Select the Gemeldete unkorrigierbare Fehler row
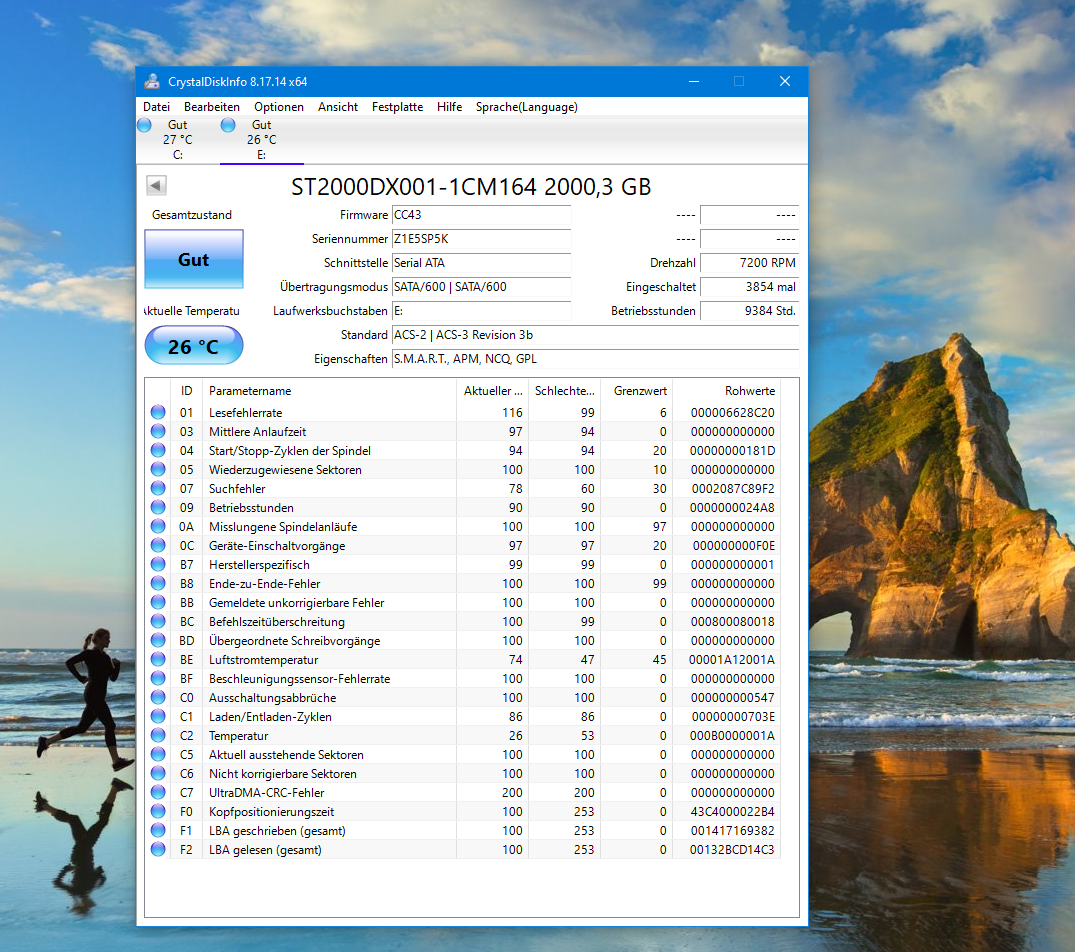Screen dimensions: 1075x952 [x=463, y=602]
